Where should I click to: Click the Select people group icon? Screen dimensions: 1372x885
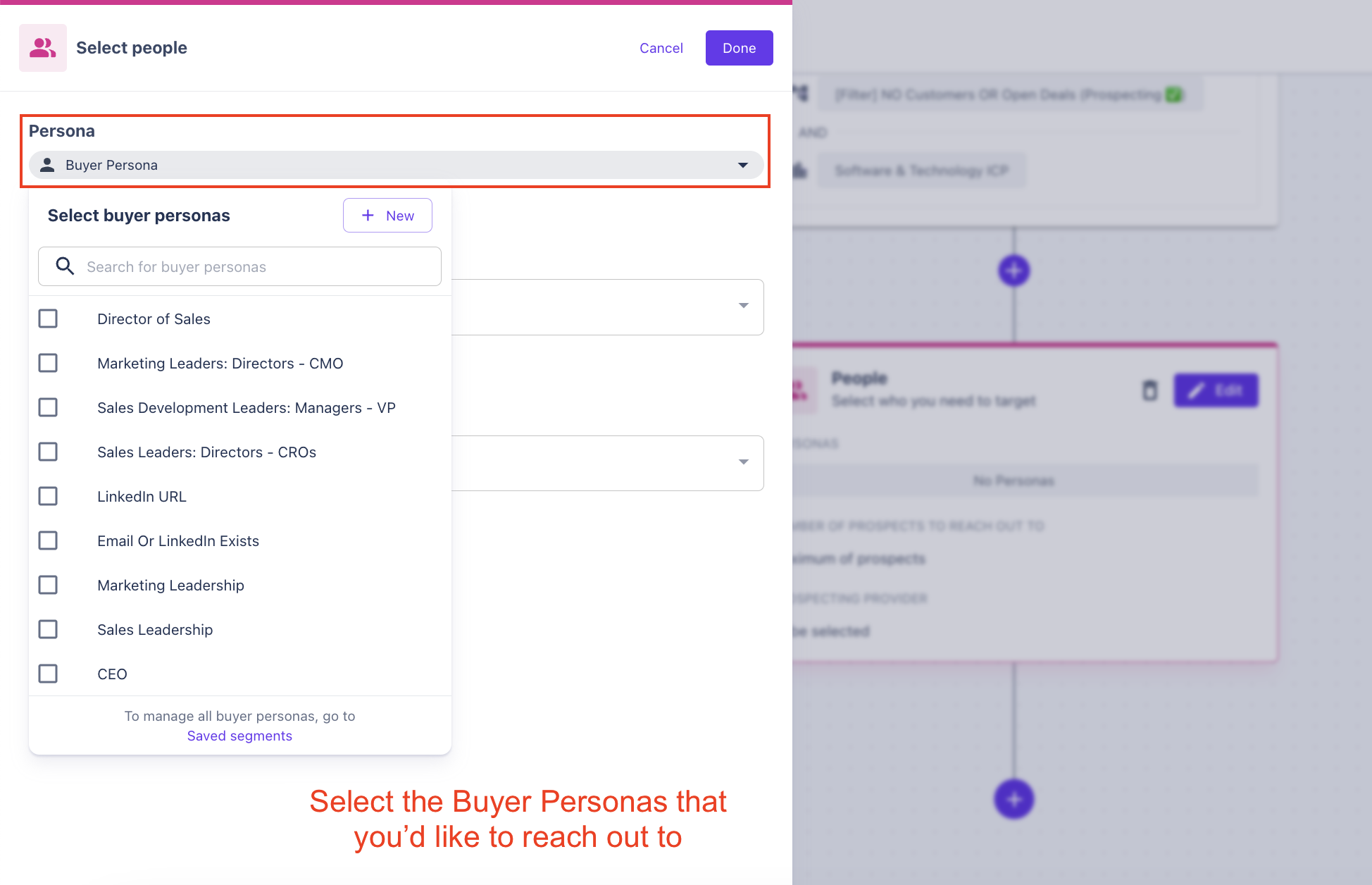click(43, 48)
